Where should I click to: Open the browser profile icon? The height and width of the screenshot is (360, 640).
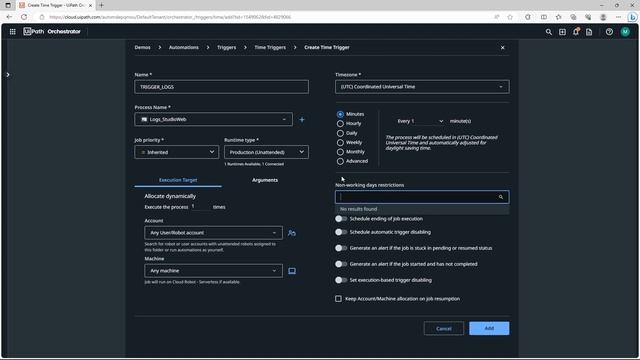click(x=603, y=17)
